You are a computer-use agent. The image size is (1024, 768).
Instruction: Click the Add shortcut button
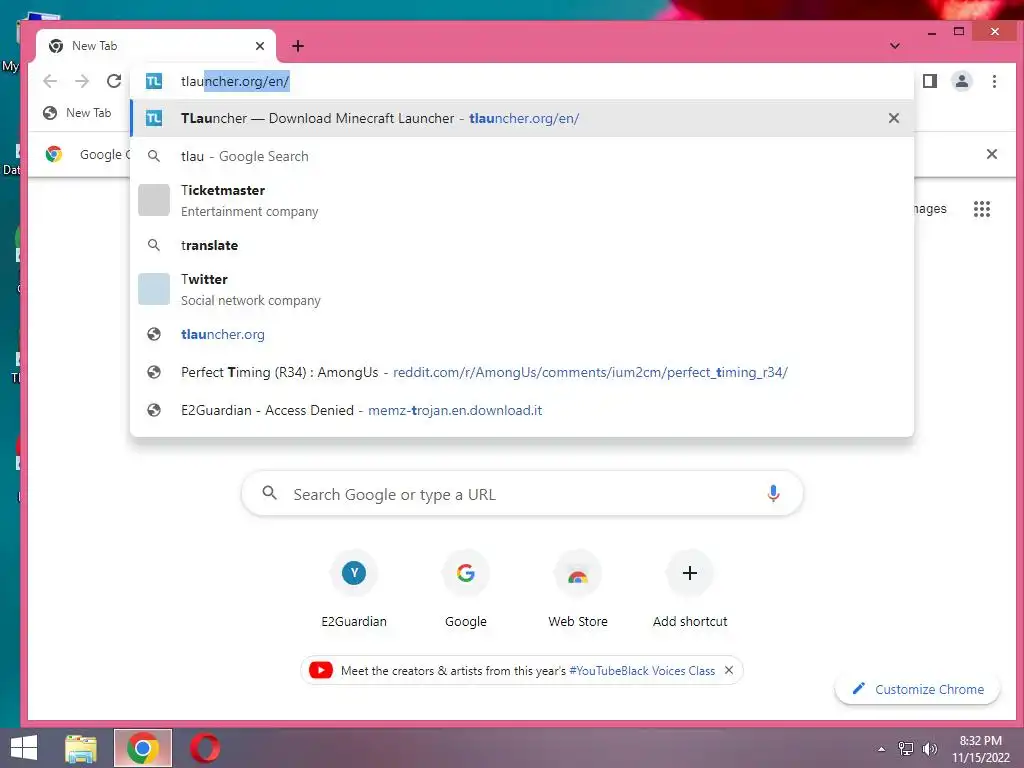690,590
